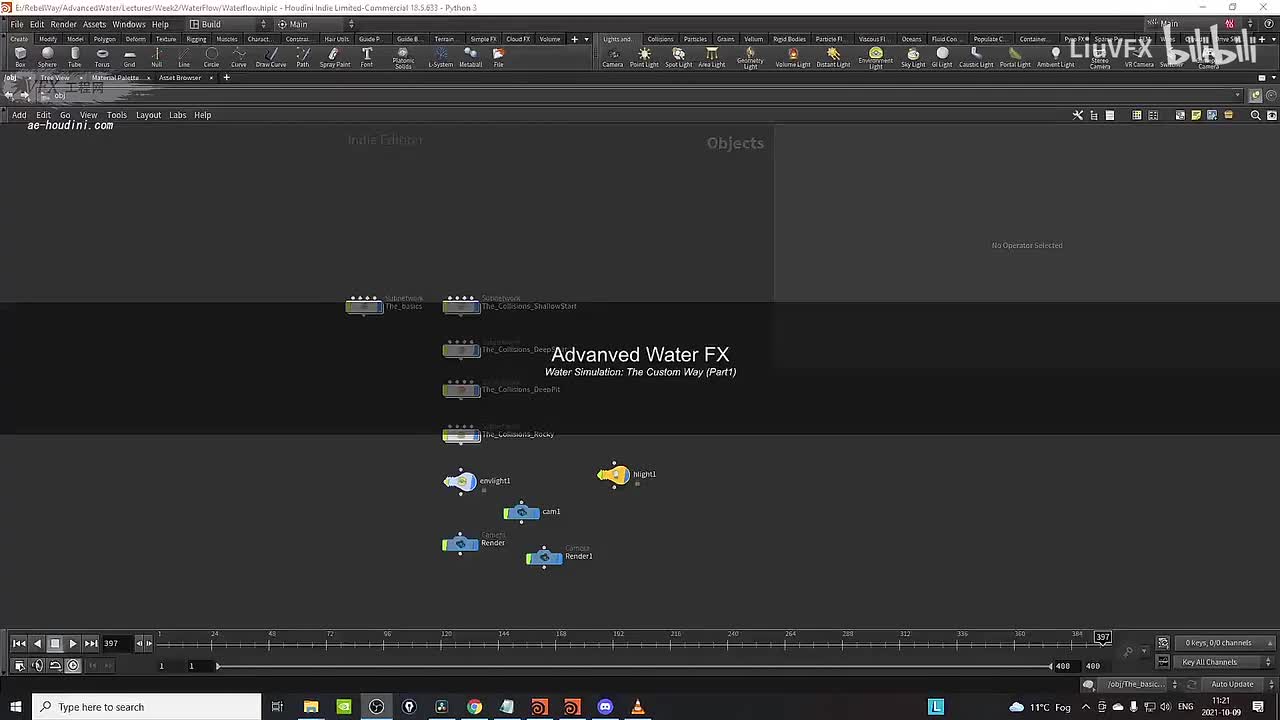The height and width of the screenshot is (720, 1280).
Task: Open the Windows menu
Action: (x=129, y=24)
